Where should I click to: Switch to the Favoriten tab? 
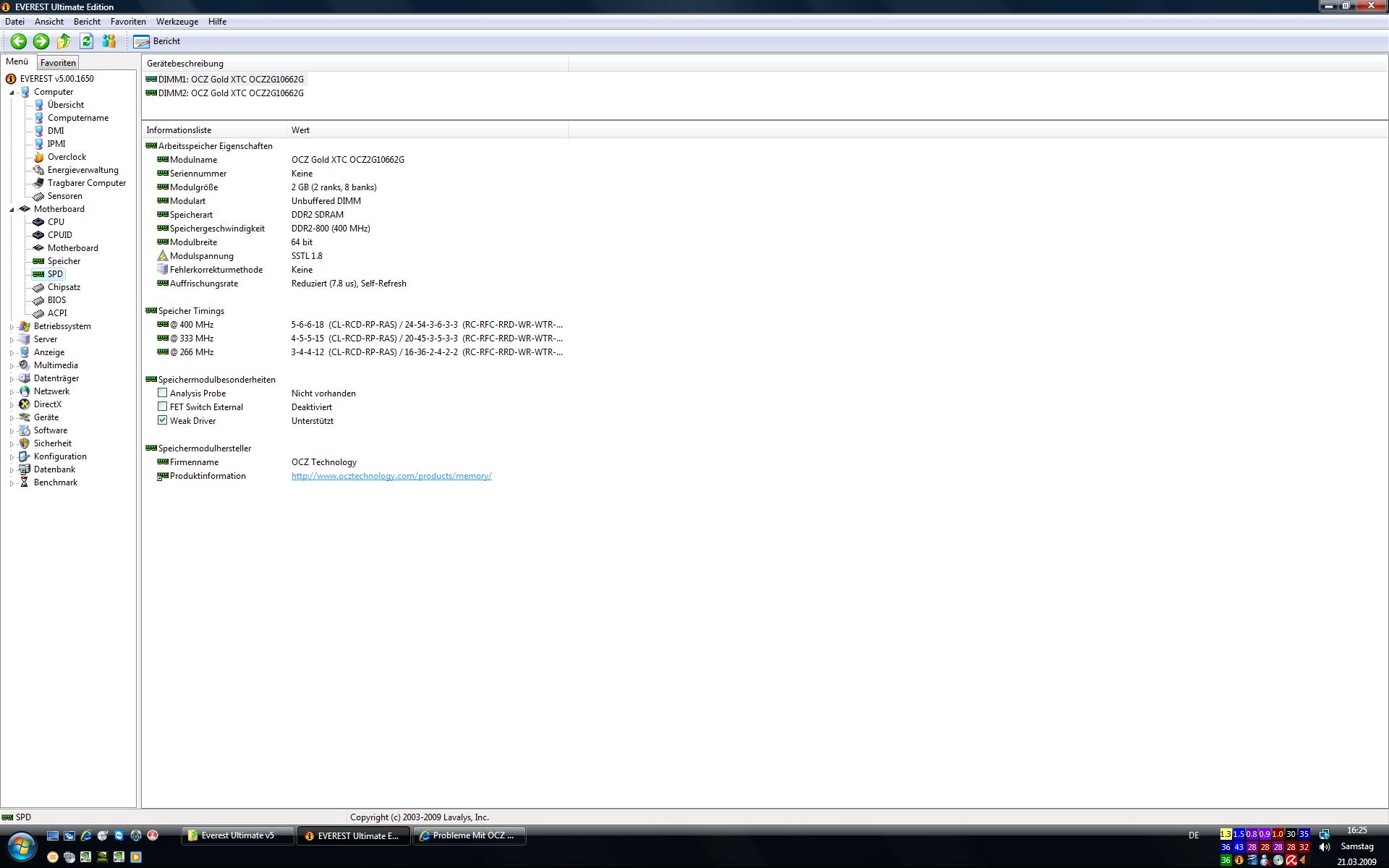(58, 63)
